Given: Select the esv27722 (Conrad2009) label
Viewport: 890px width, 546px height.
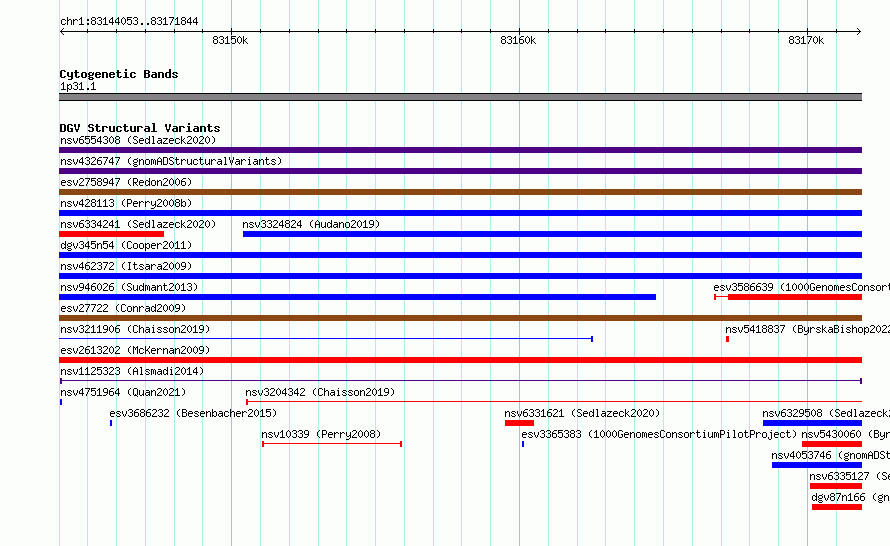Looking at the screenshot, I should pos(123,308).
